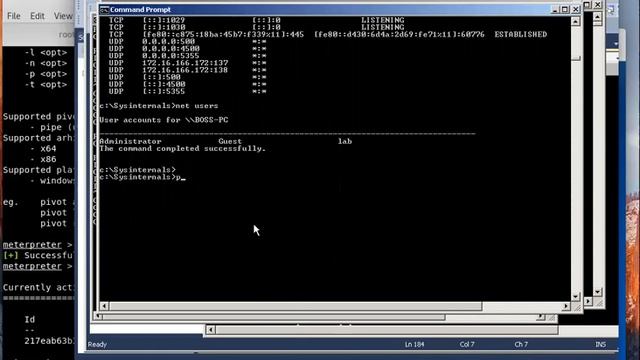
Task: Click the 'ESTABLISHED' connection state
Action: tap(521, 34)
